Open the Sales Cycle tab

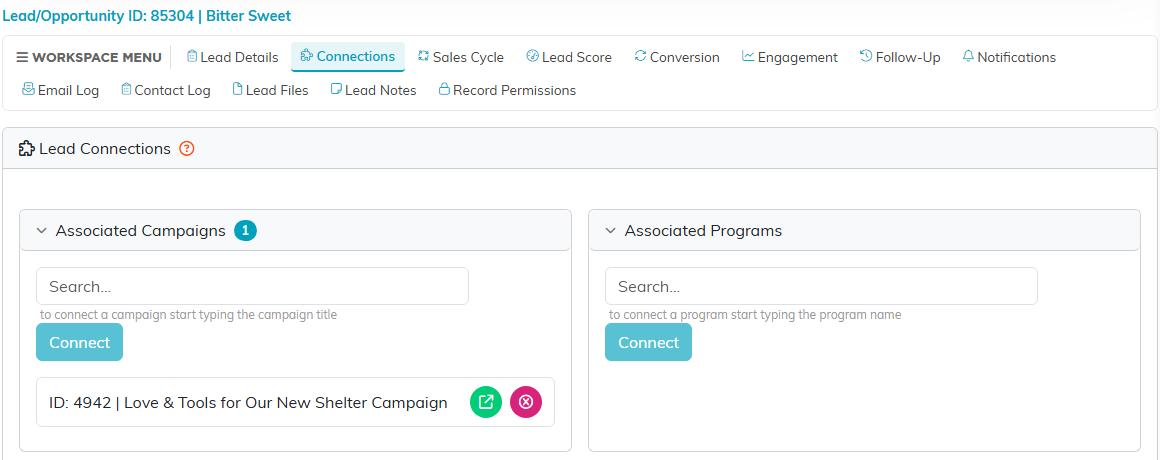click(461, 57)
